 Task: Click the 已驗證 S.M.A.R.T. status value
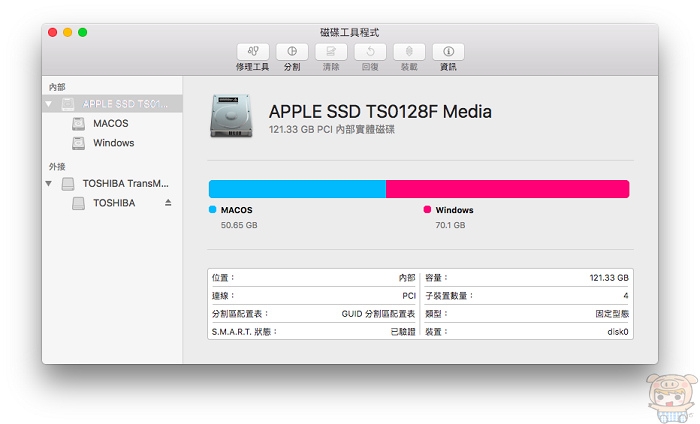click(x=403, y=332)
